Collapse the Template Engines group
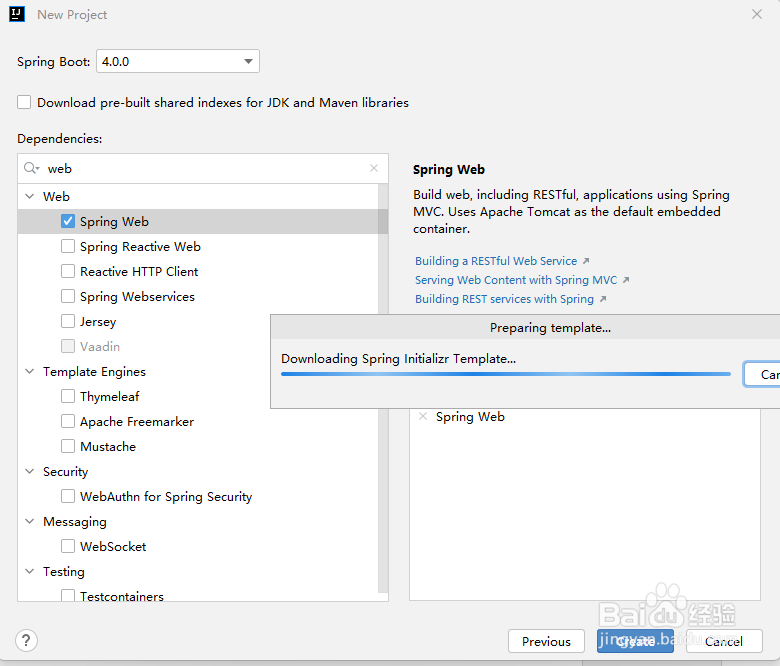Screen dimensions: 780x666 [x=30, y=372]
